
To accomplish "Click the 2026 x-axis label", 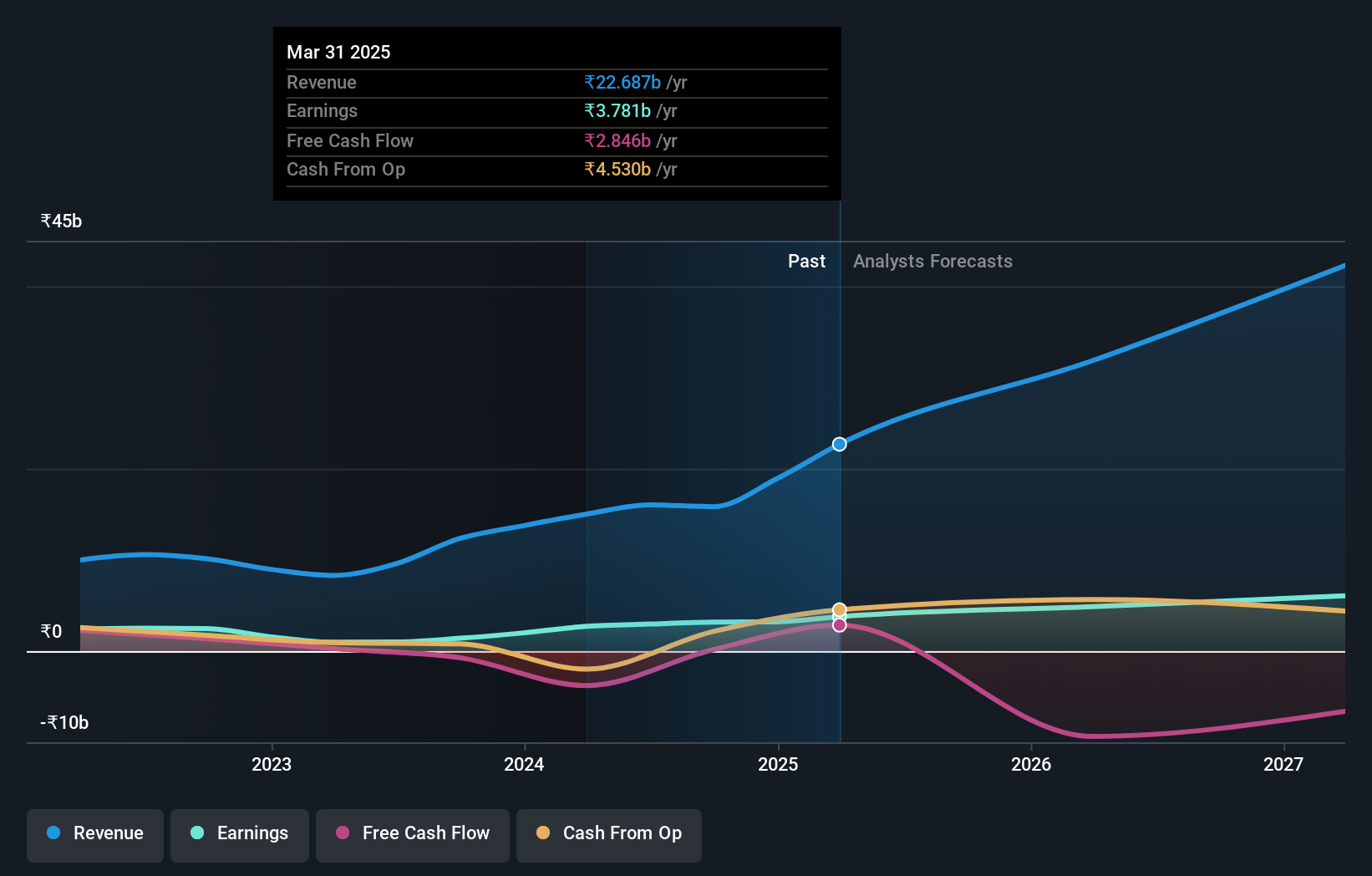I will [1031, 764].
